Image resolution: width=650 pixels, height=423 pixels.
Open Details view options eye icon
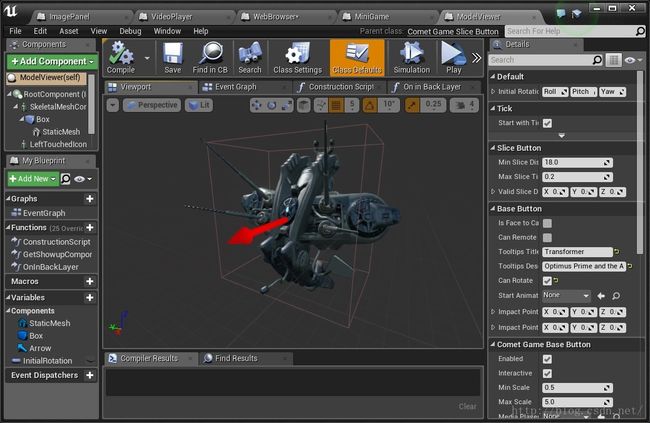click(x=633, y=60)
